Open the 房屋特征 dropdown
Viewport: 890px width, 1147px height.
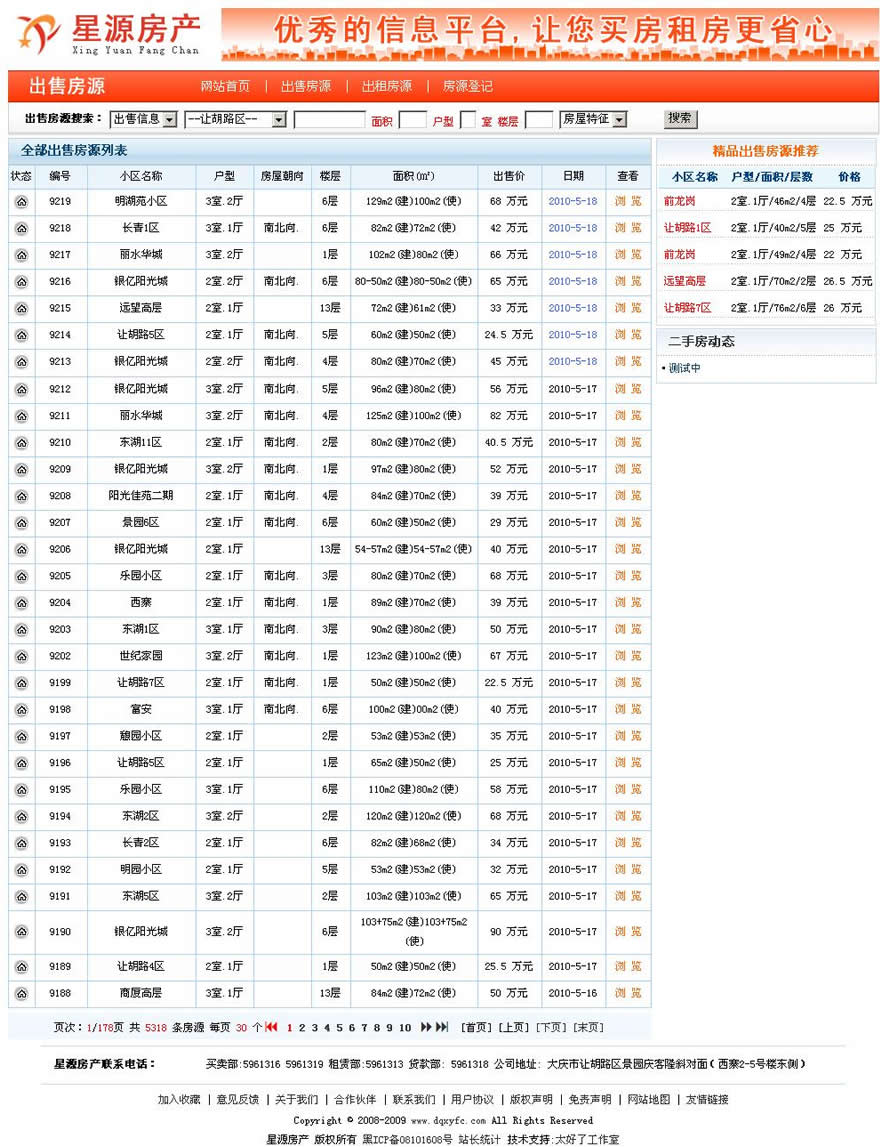[593, 119]
